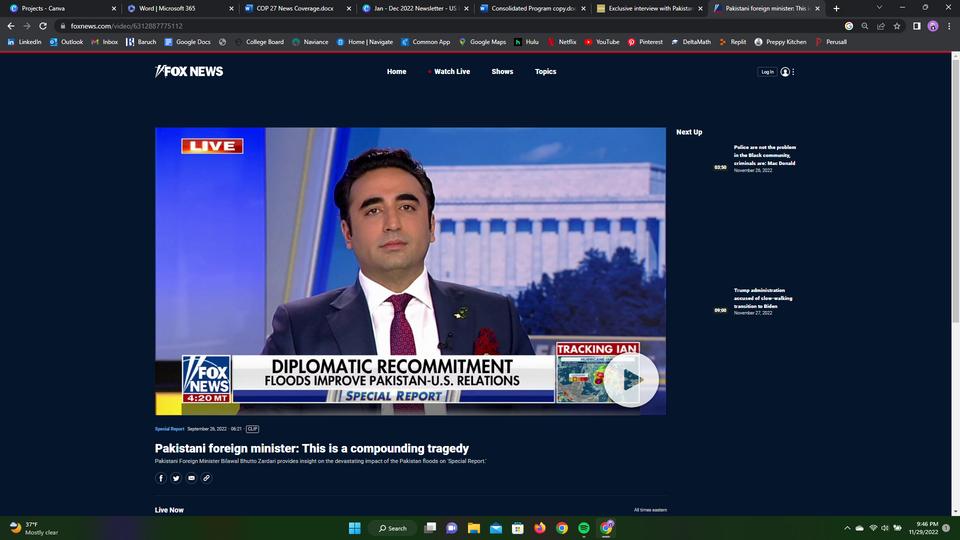
Task: Click the CLIP badge under the video
Action: [252, 429]
